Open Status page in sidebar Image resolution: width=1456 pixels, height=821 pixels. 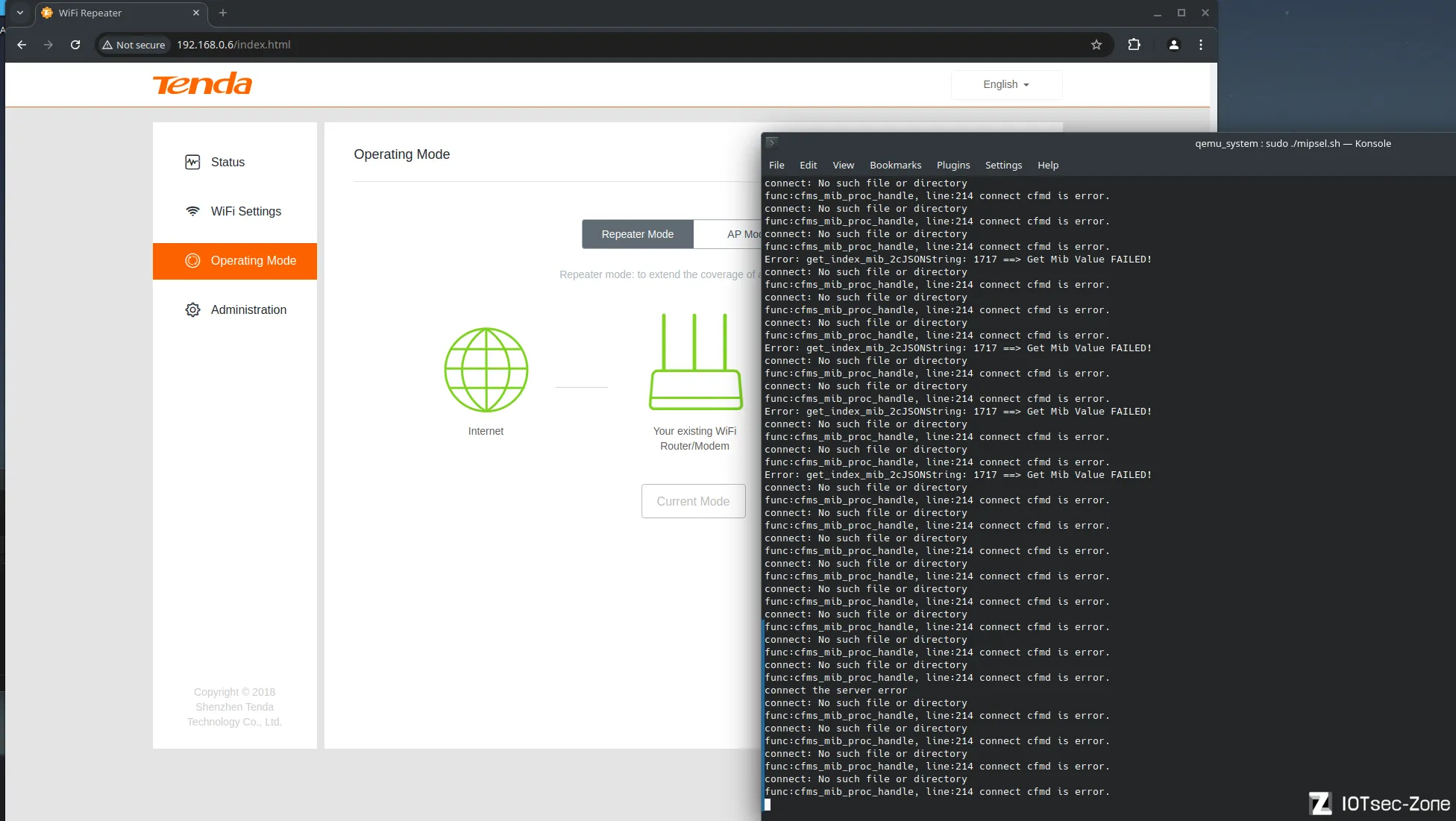click(x=235, y=162)
